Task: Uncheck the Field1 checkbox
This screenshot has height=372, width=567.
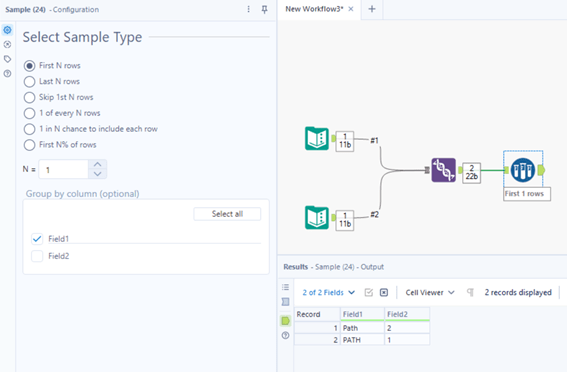Action: 37,239
